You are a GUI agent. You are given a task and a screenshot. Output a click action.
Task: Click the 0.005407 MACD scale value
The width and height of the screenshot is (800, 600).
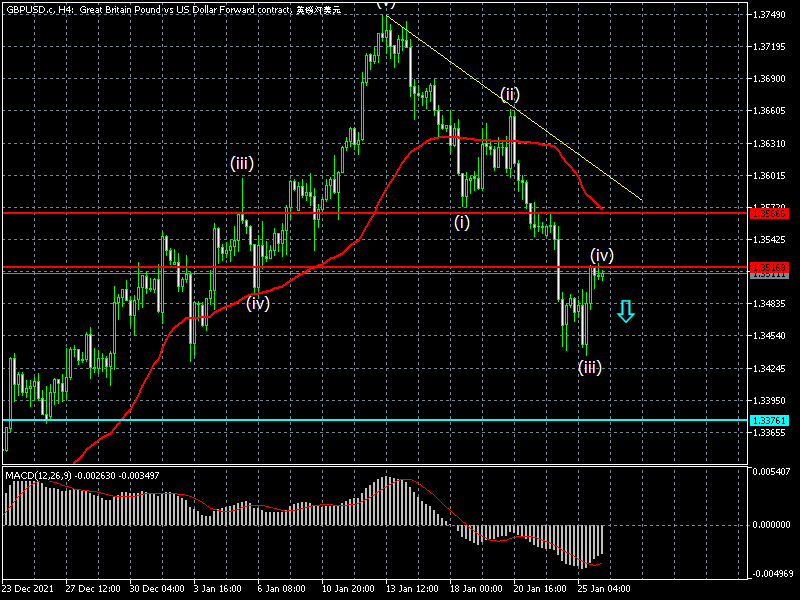(x=771, y=471)
